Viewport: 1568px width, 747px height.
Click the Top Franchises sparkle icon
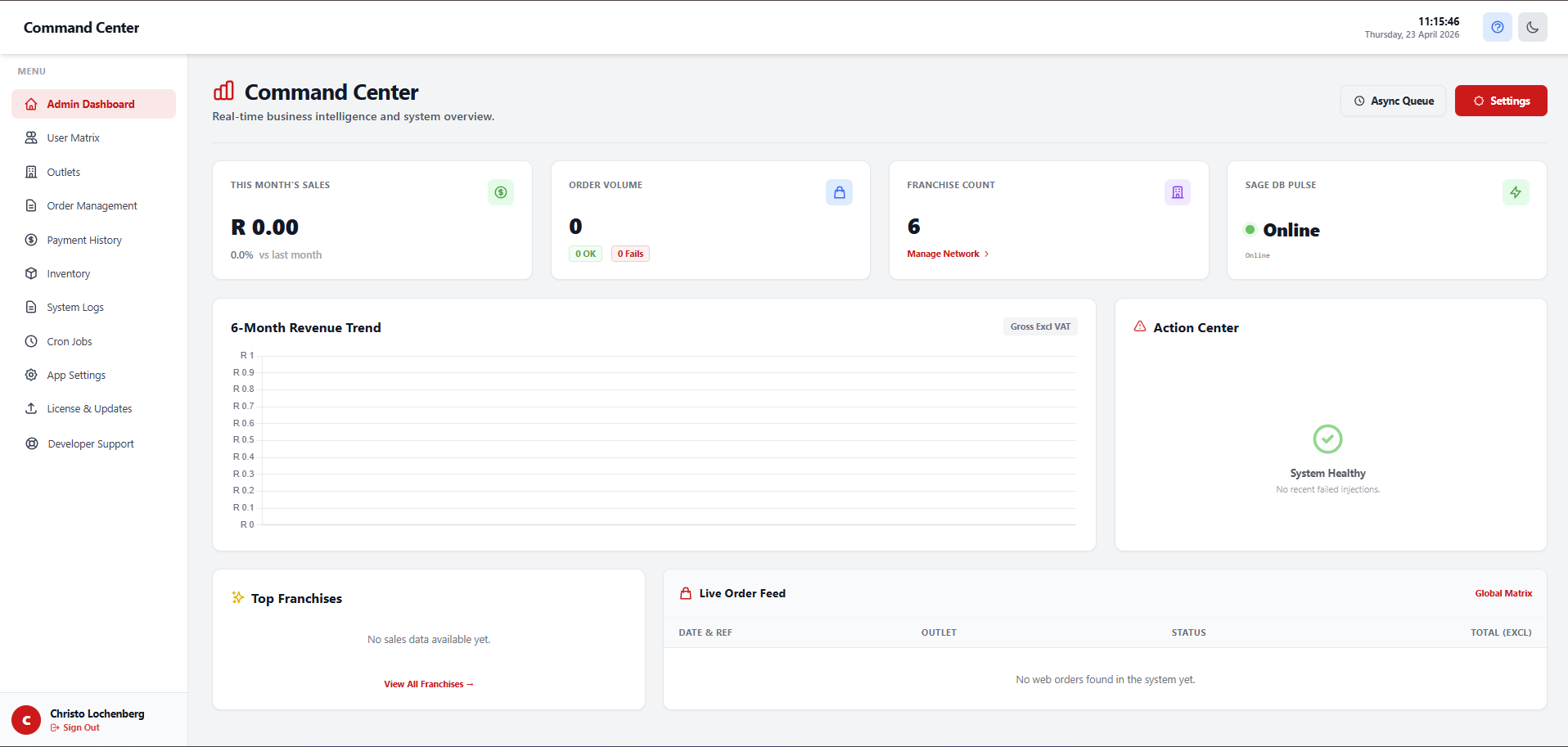(x=238, y=597)
